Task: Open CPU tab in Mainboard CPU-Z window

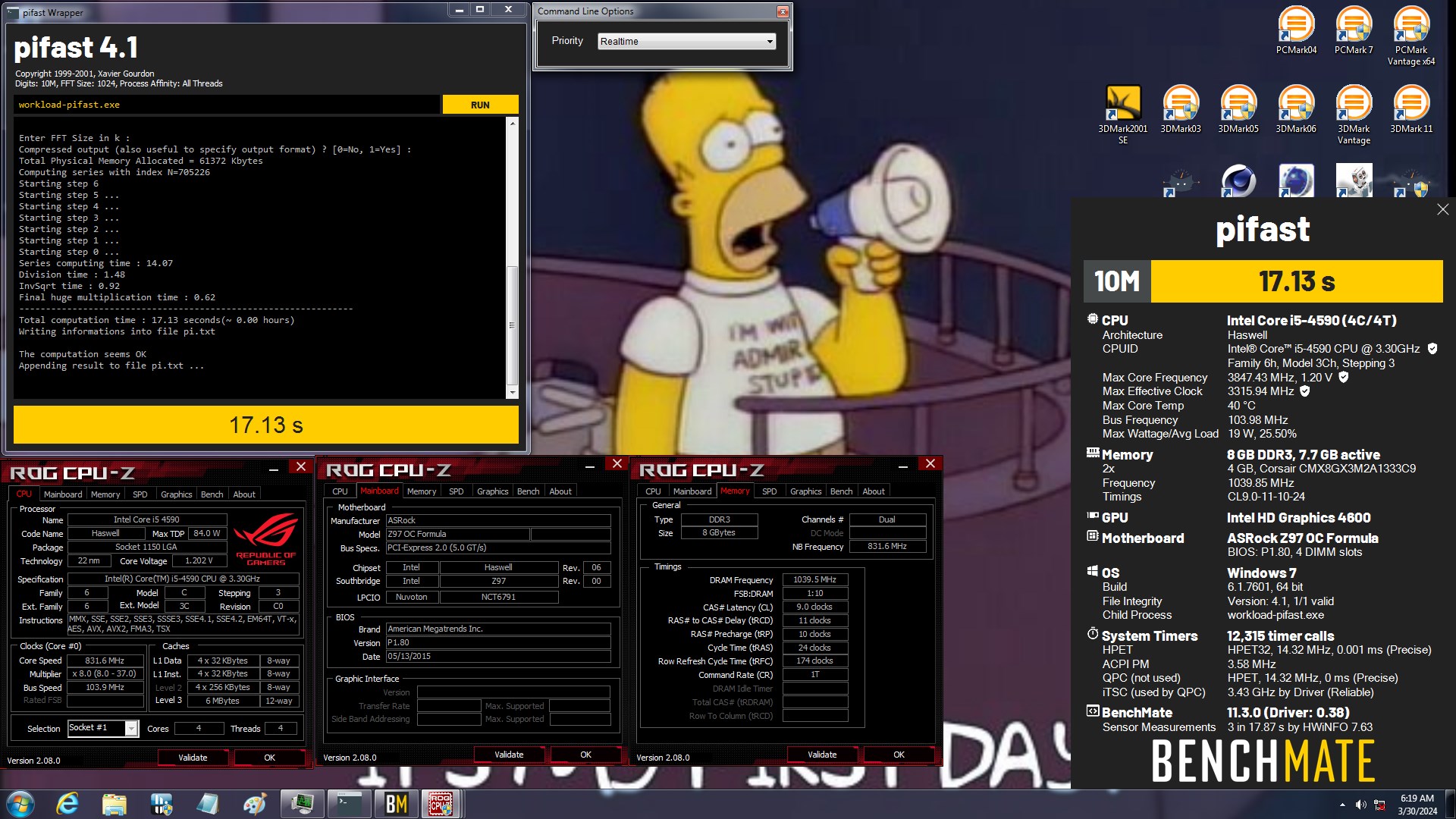Action: [x=340, y=491]
